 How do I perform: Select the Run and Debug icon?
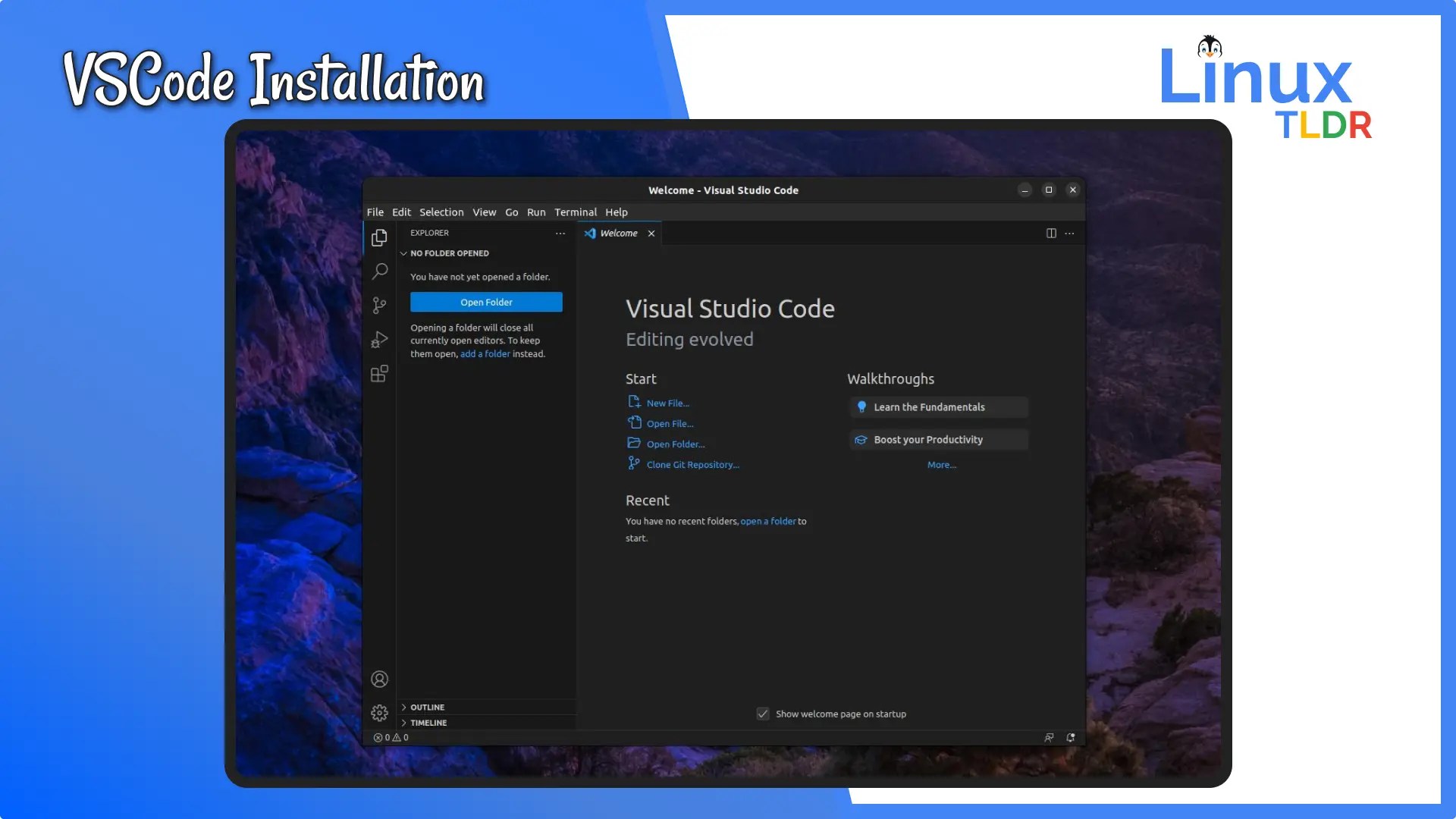379,339
